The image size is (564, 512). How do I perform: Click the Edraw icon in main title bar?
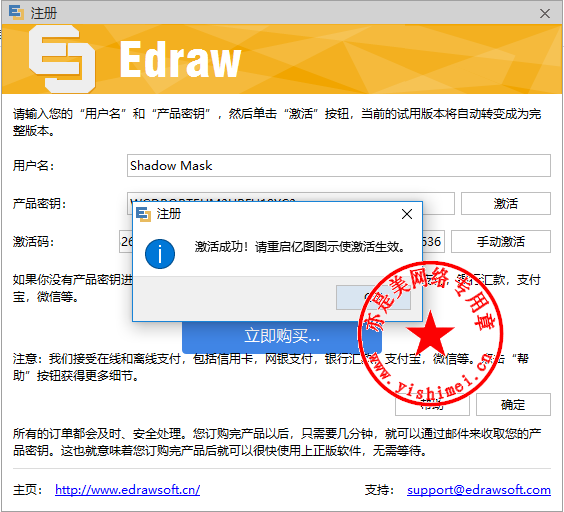tap(16, 13)
